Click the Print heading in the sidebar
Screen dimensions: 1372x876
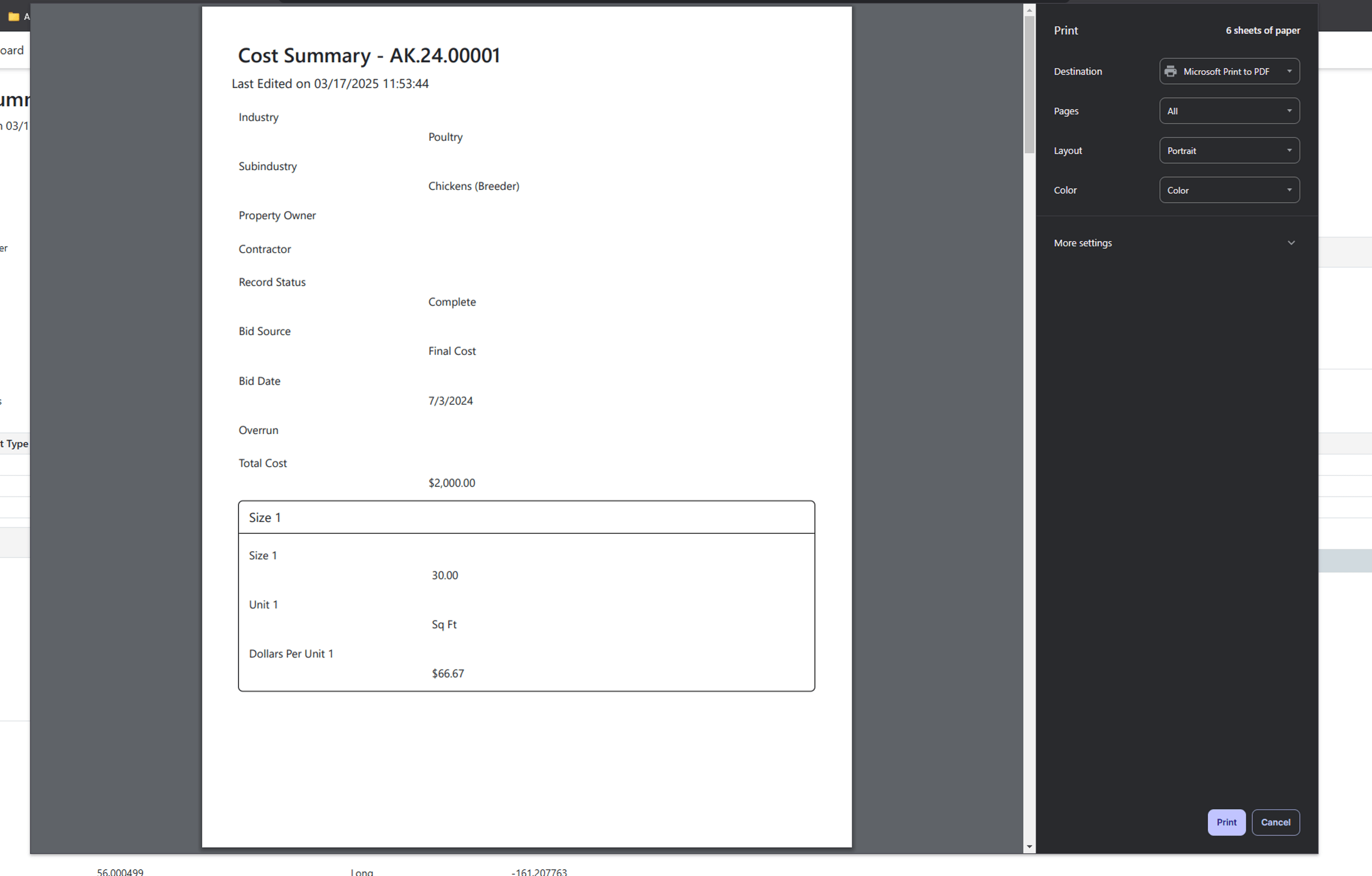click(1065, 30)
